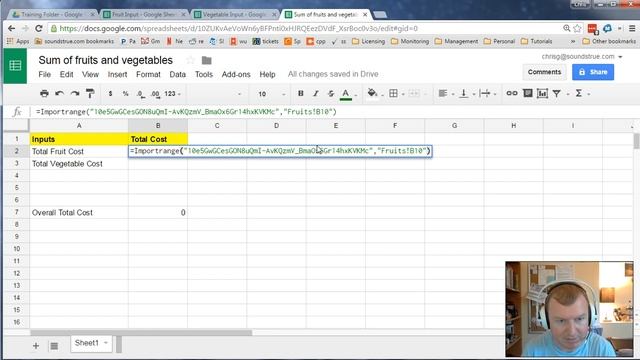Select cell Total Vegetable Cost
Screen dimensions: 640x360
coord(79,164)
